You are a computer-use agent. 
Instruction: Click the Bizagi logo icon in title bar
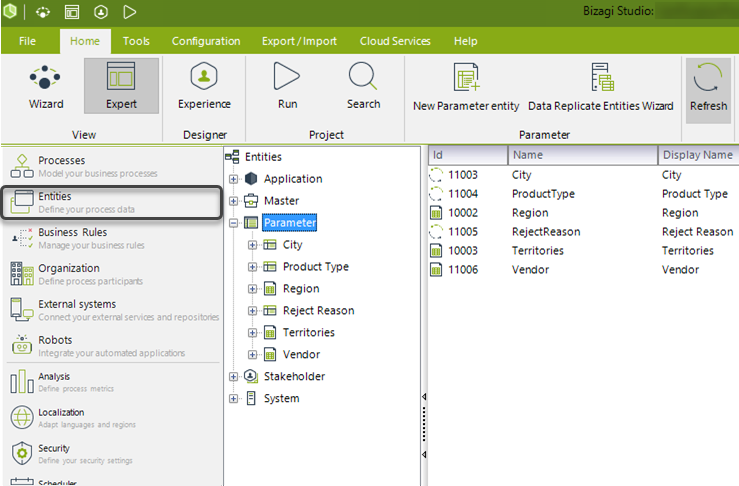(x=10, y=11)
